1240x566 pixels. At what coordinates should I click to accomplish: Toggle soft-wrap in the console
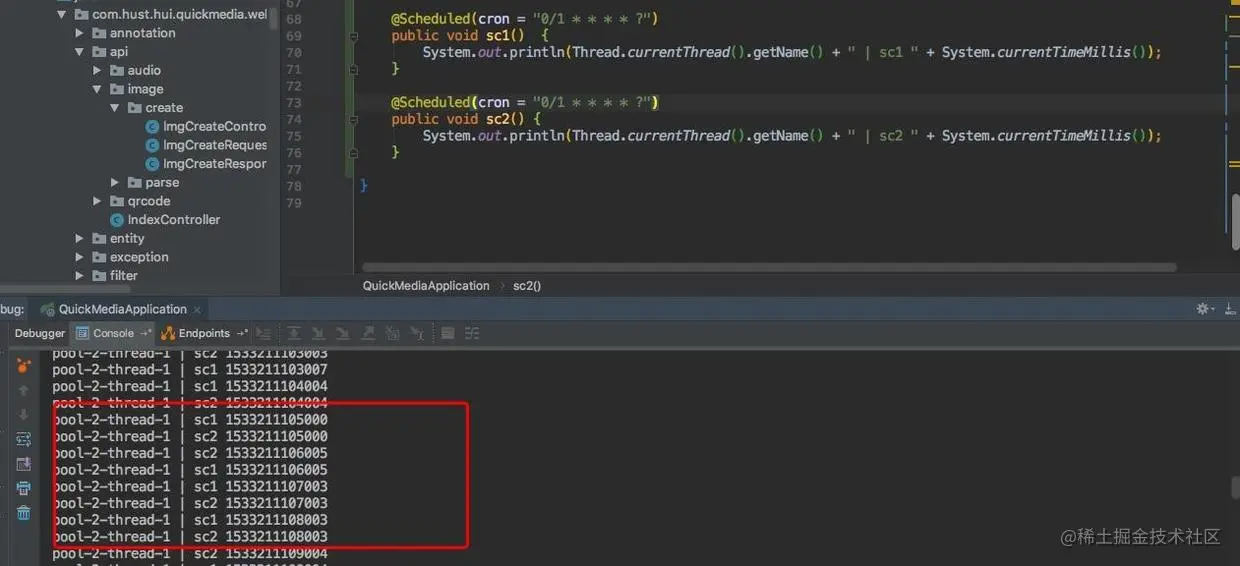tap(24, 439)
